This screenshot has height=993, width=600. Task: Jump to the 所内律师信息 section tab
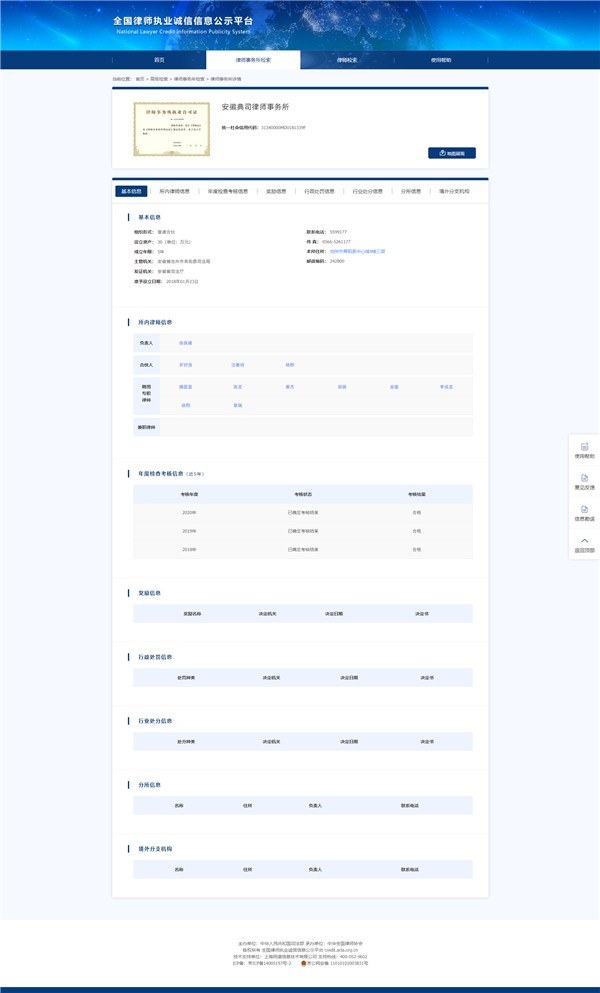[x=174, y=190]
